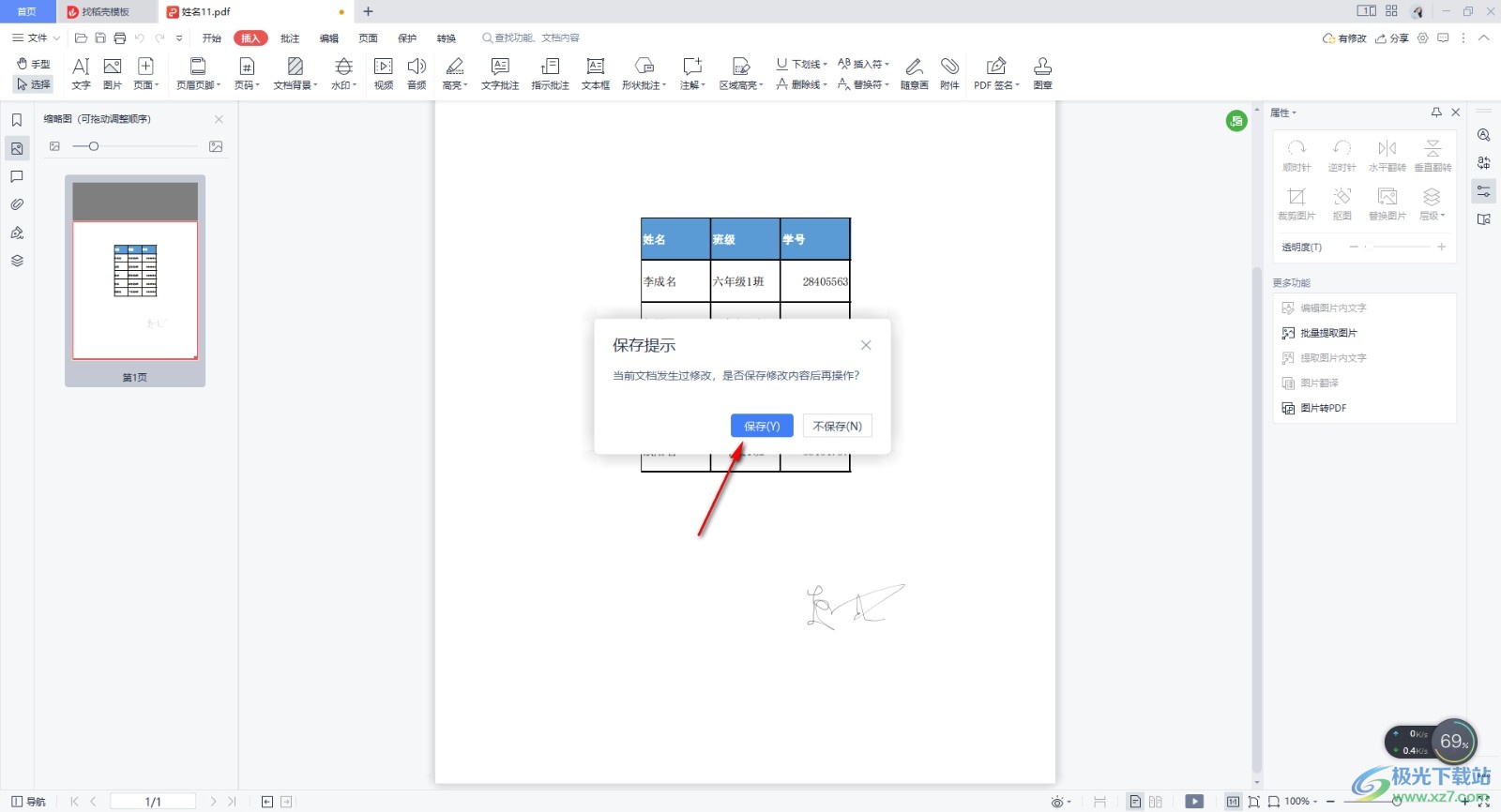The height and width of the screenshot is (812, 1501).
Task: Open the 100% zoom level dropdown
Action: 1301,802
